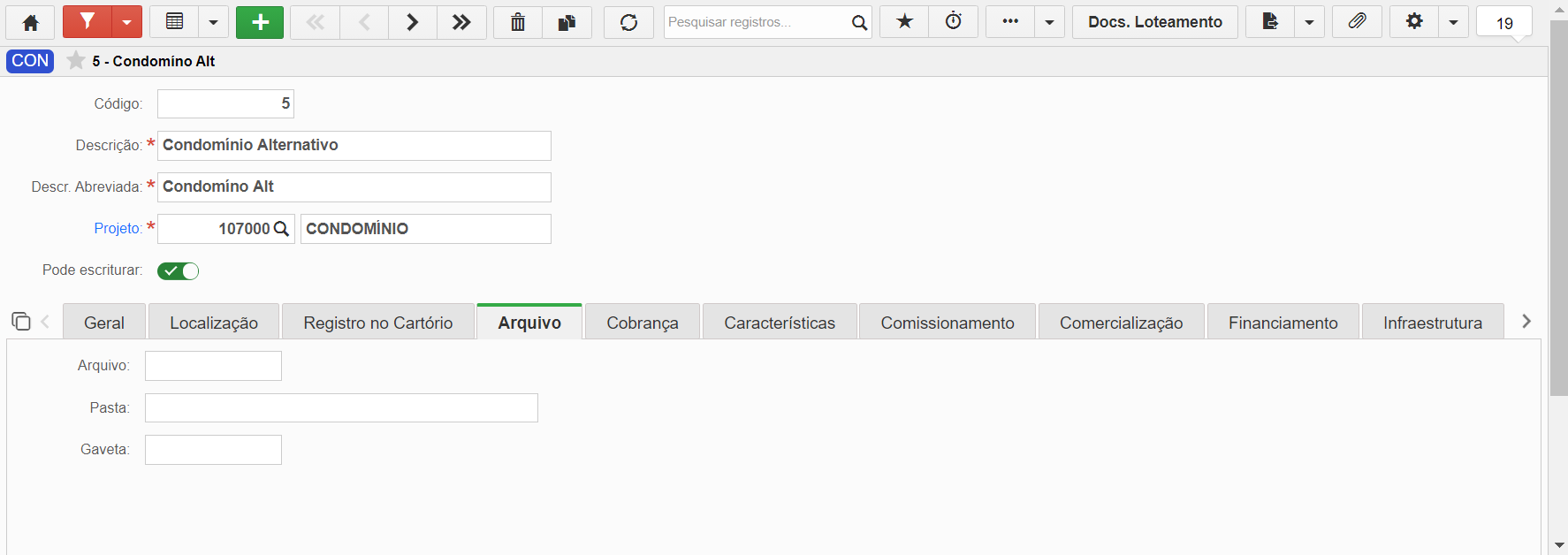Open the settings gear icon

pyautogui.click(x=1414, y=22)
